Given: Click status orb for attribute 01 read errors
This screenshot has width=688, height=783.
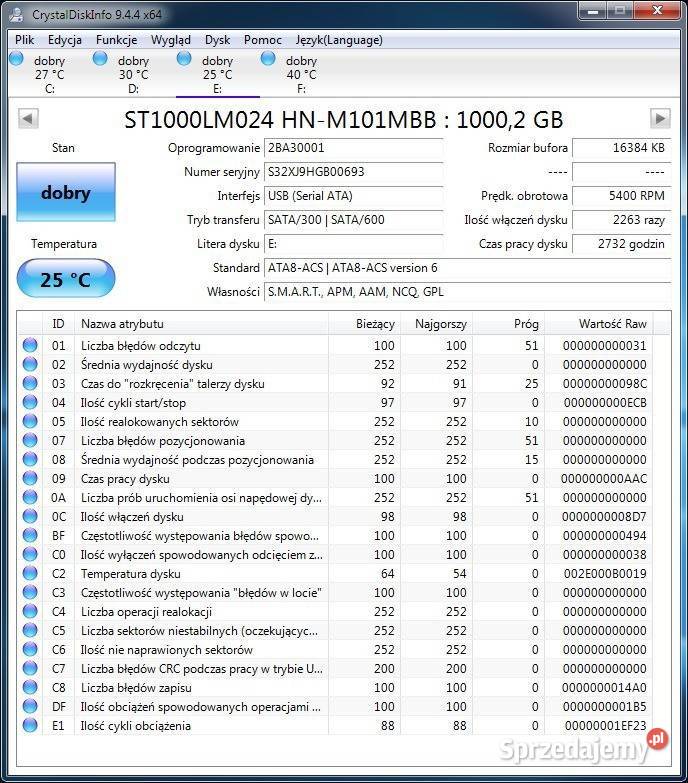Looking at the screenshot, I should point(30,346).
